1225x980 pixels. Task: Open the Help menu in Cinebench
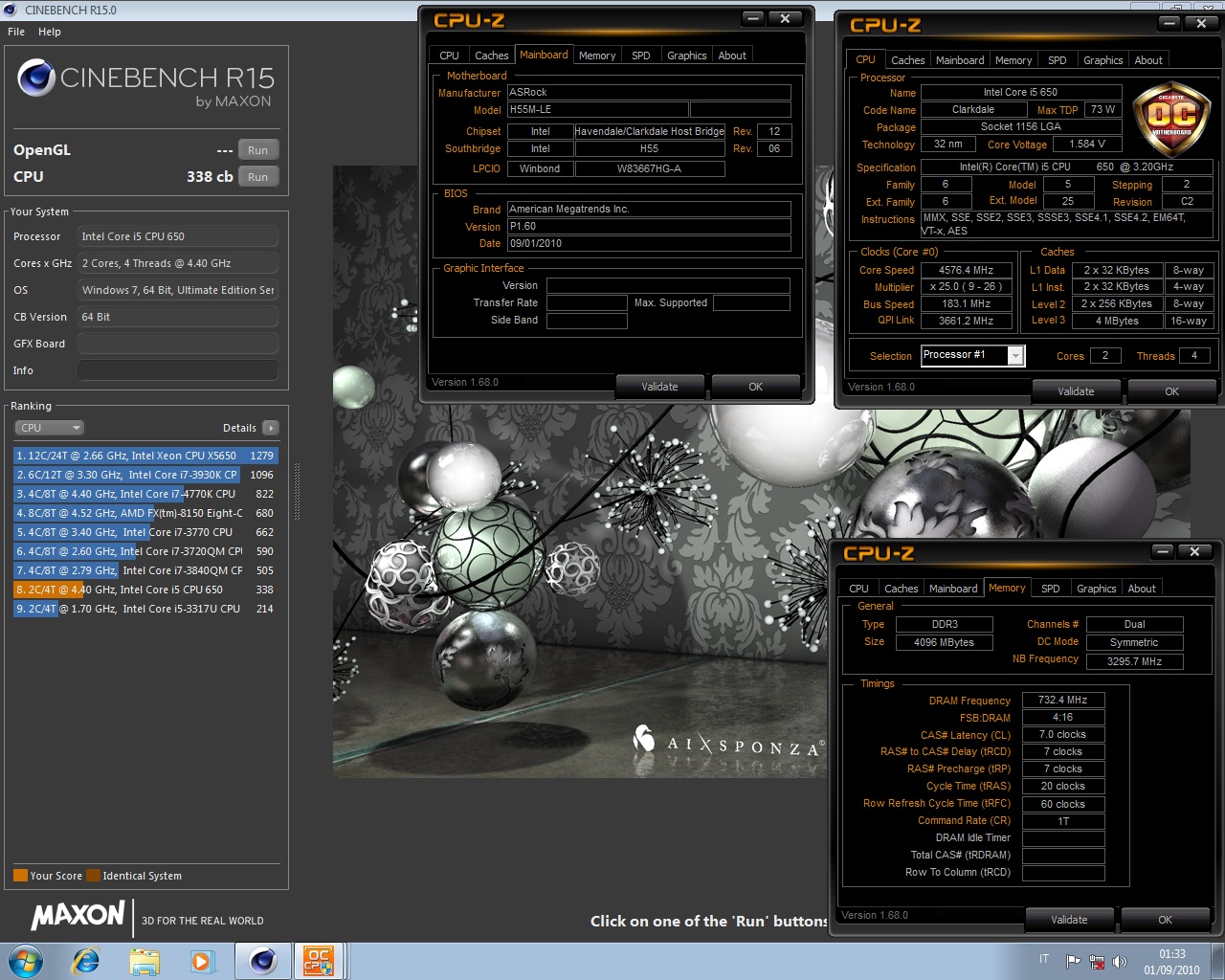coord(50,32)
